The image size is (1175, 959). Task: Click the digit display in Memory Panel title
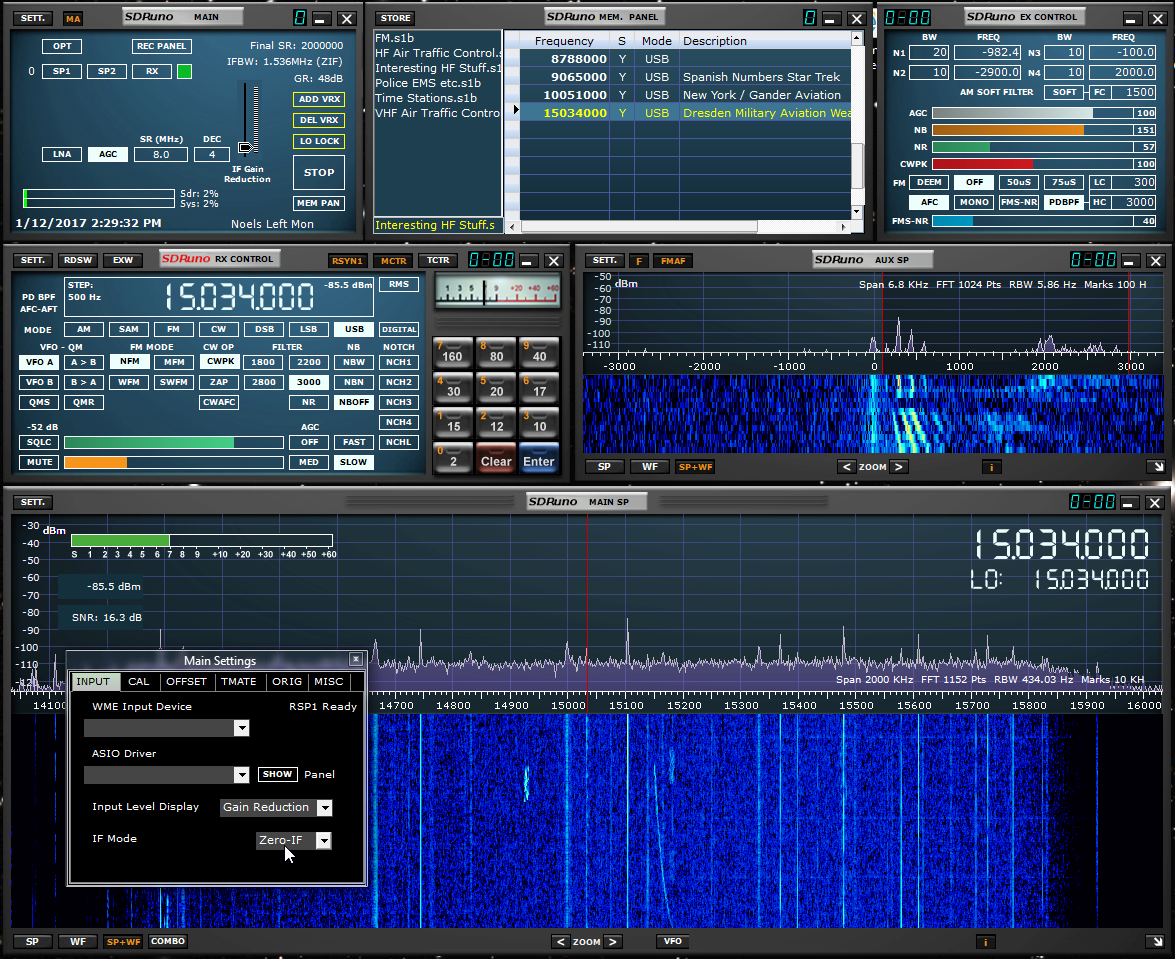[809, 18]
